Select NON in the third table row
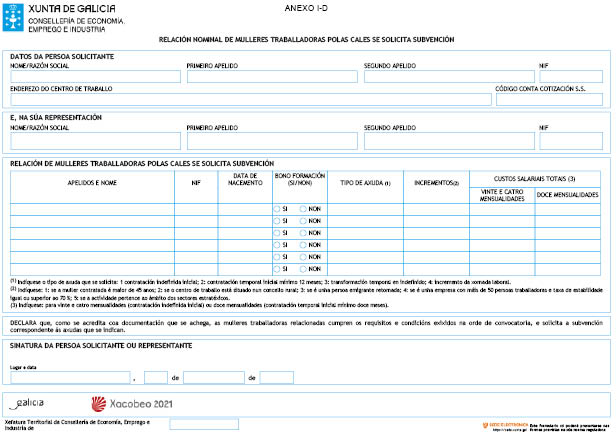 pyautogui.click(x=303, y=232)
